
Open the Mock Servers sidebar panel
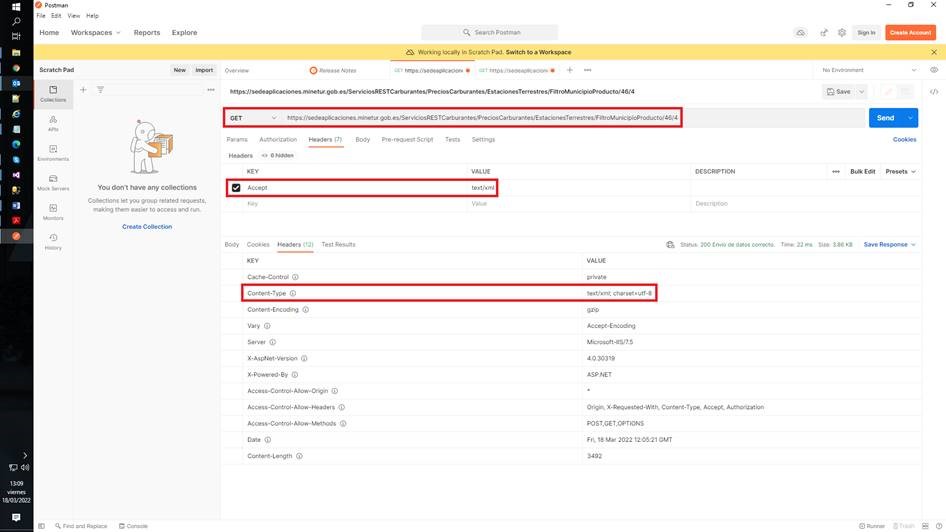point(53,182)
